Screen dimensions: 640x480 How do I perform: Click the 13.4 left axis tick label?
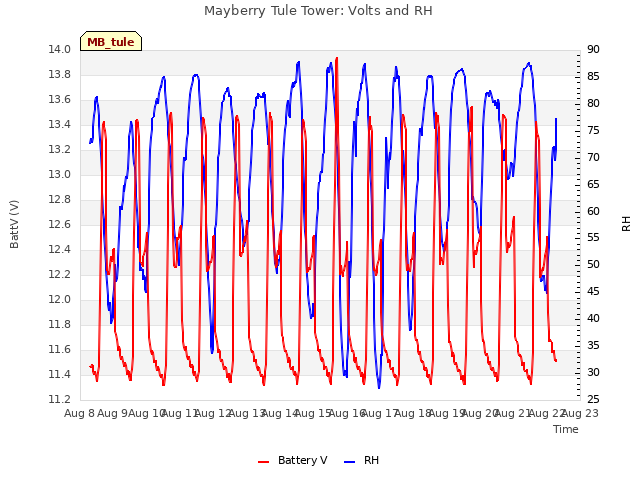60,124
